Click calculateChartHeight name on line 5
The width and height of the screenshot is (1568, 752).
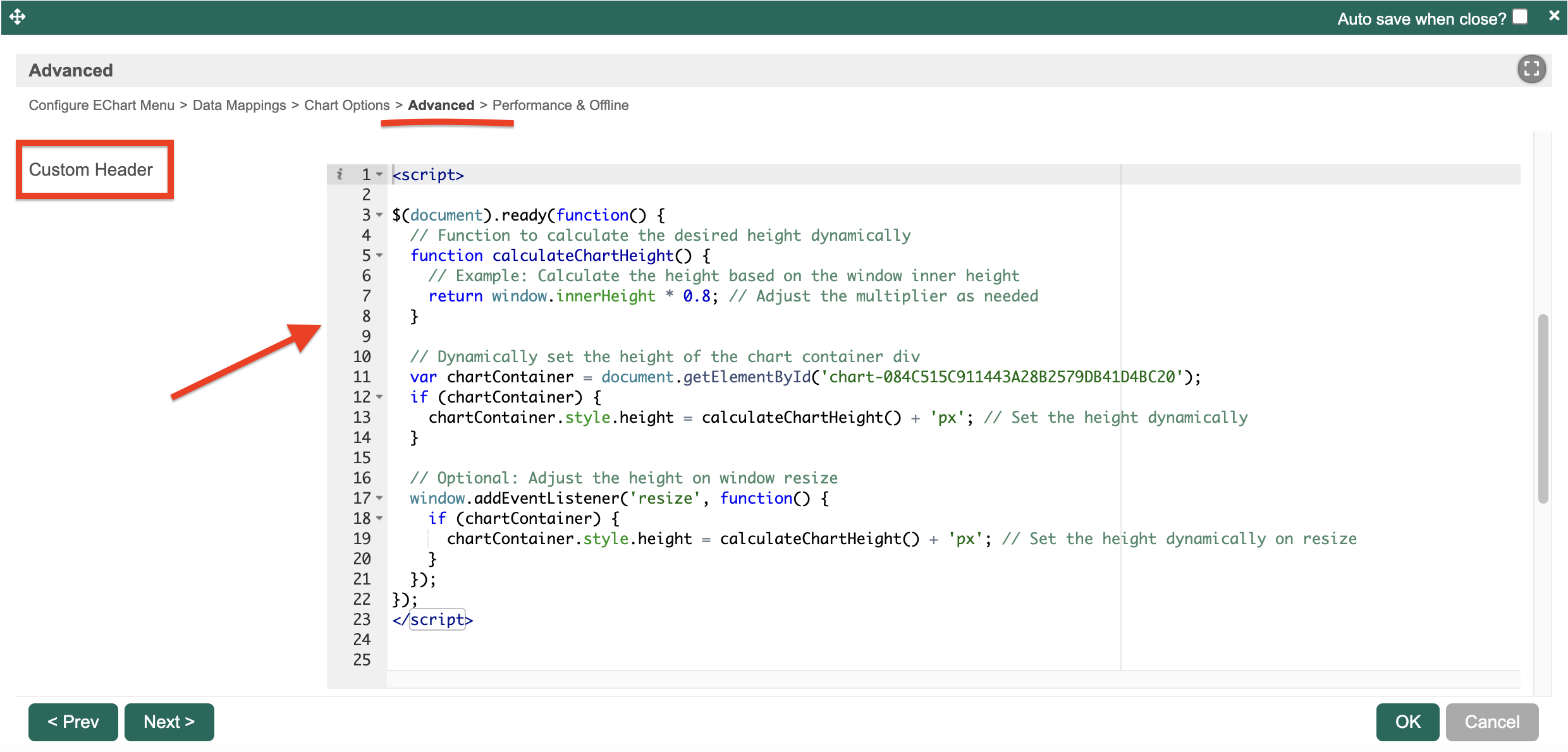click(x=583, y=255)
